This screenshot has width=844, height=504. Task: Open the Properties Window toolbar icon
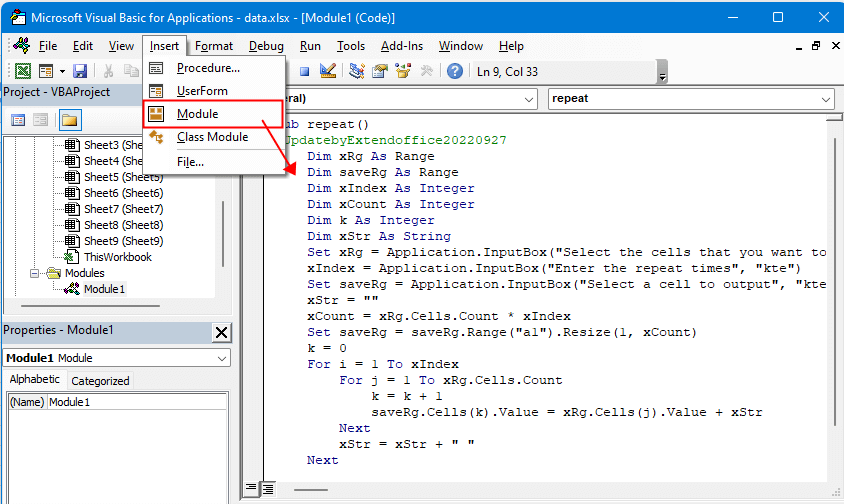pyautogui.click(x=380, y=71)
